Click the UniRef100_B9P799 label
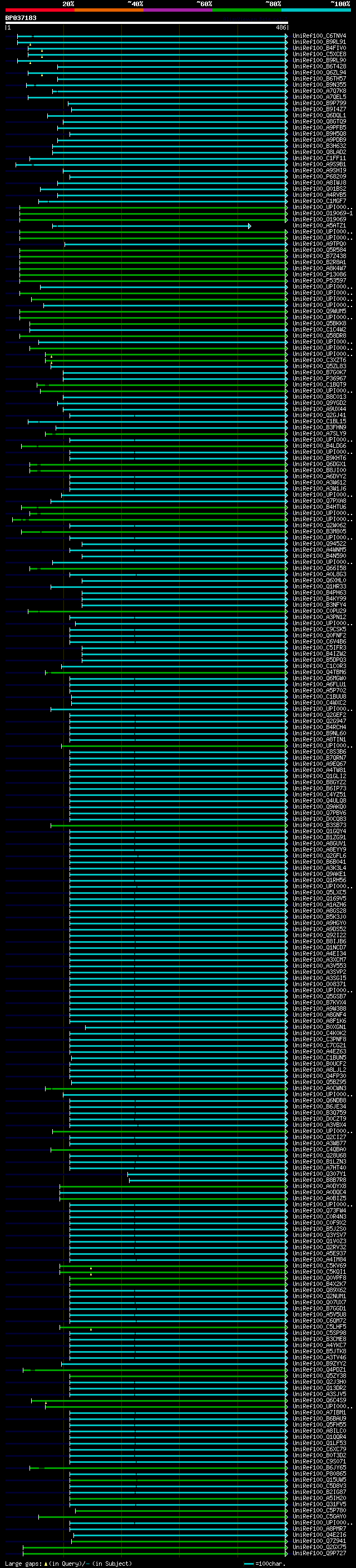This screenshot has width=356, height=1568. tap(319, 103)
